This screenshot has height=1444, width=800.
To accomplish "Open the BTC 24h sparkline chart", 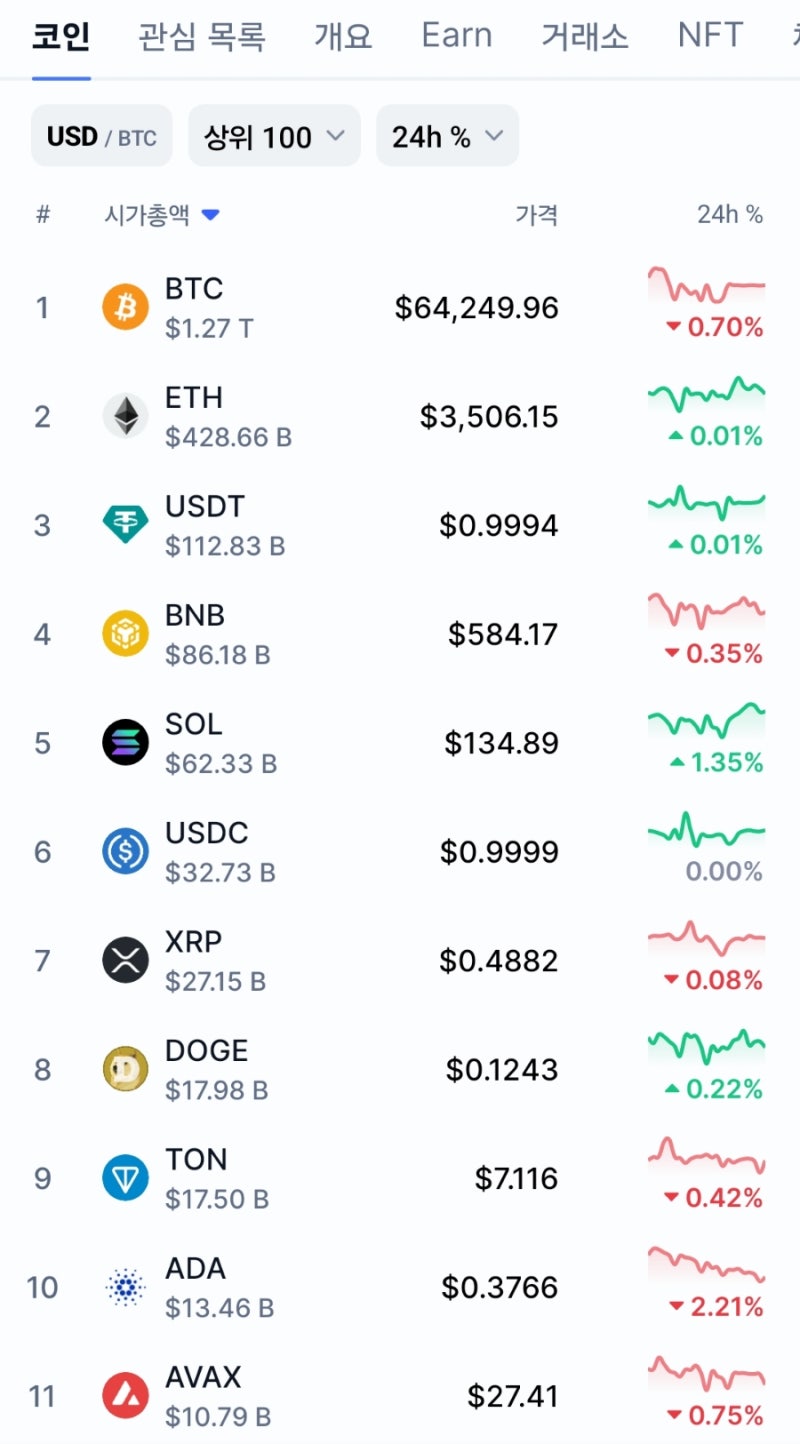I will (x=706, y=287).
